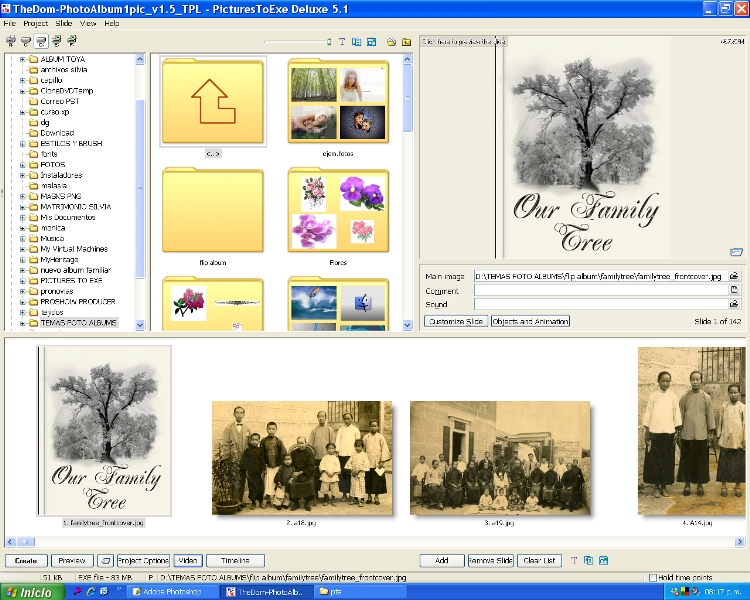Browse for Main image file icon

[x=733, y=276]
